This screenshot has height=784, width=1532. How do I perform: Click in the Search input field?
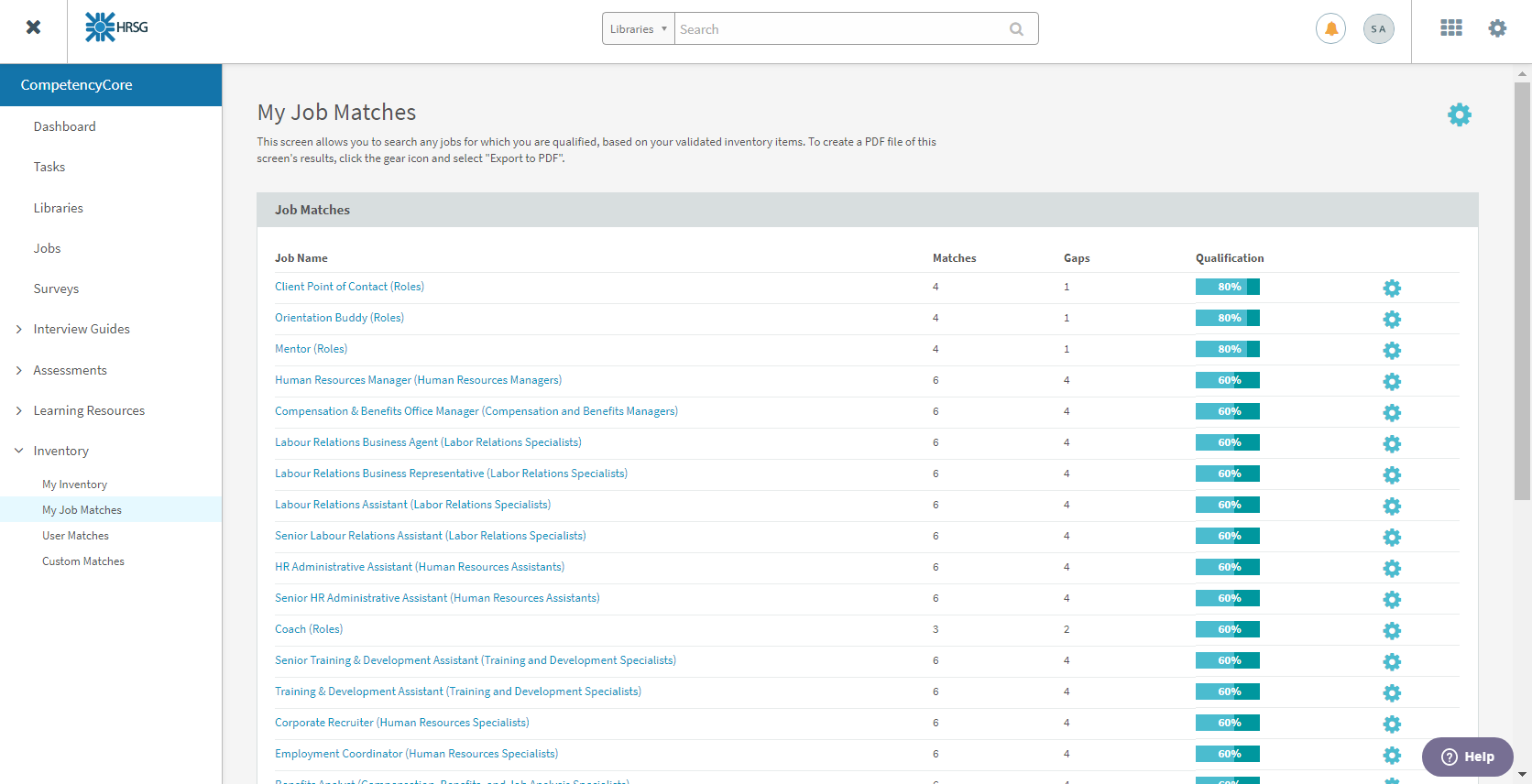coord(838,29)
